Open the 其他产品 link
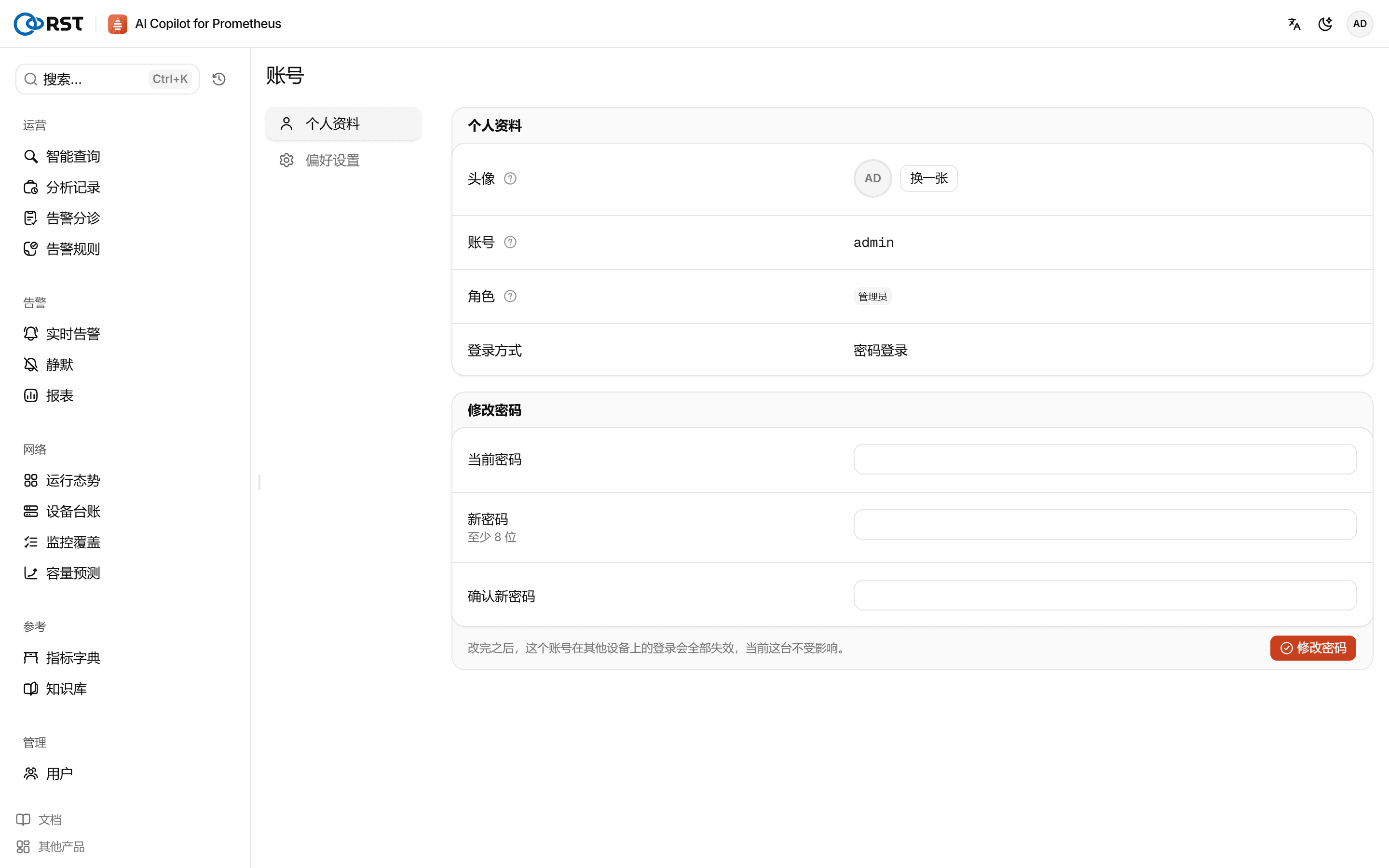Screen dimensions: 1389x868 coord(51,847)
